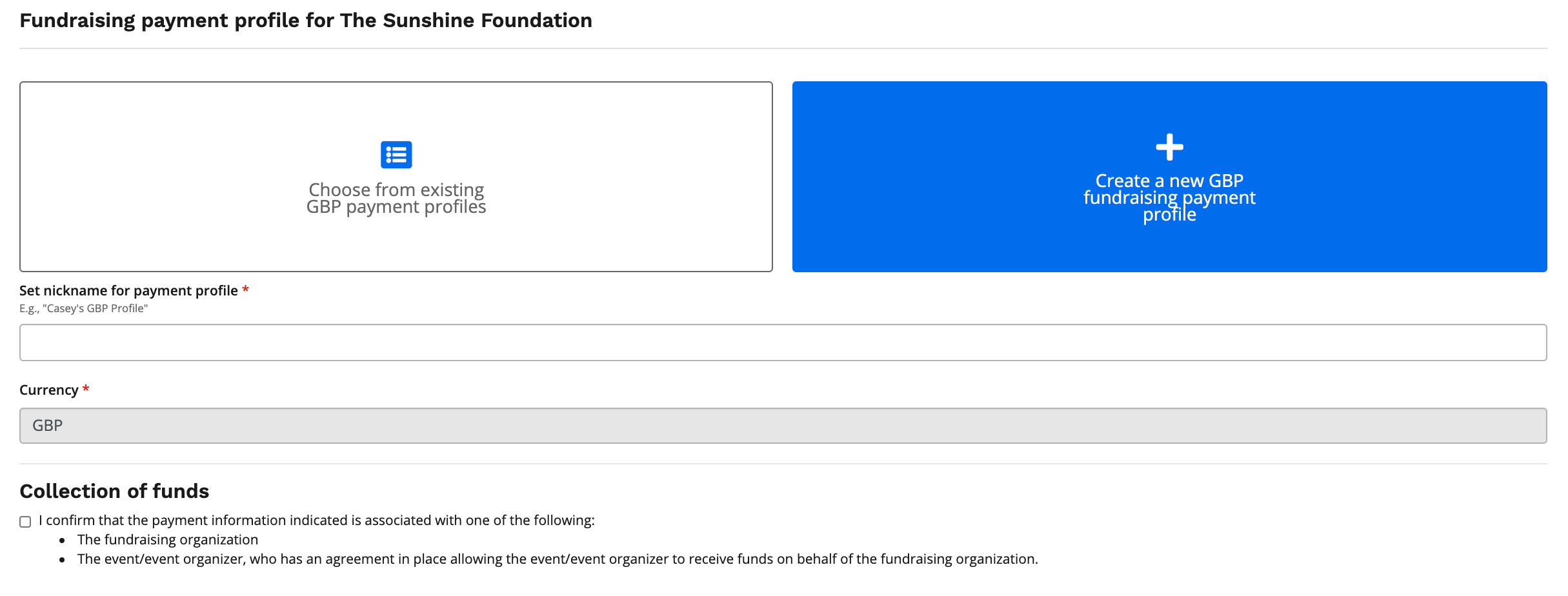Focus the payment profile nickname field

(783, 343)
